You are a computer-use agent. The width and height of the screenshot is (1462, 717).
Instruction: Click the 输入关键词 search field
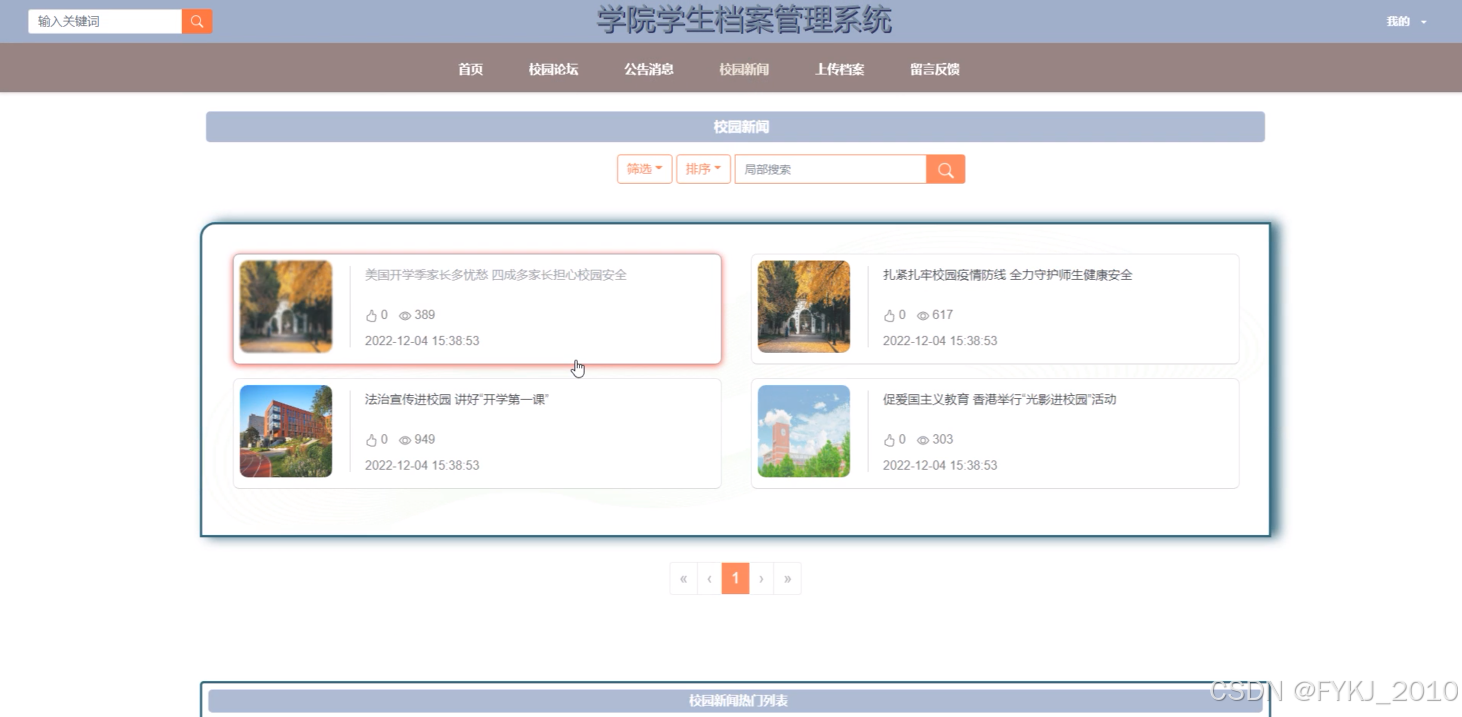click(105, 21)
